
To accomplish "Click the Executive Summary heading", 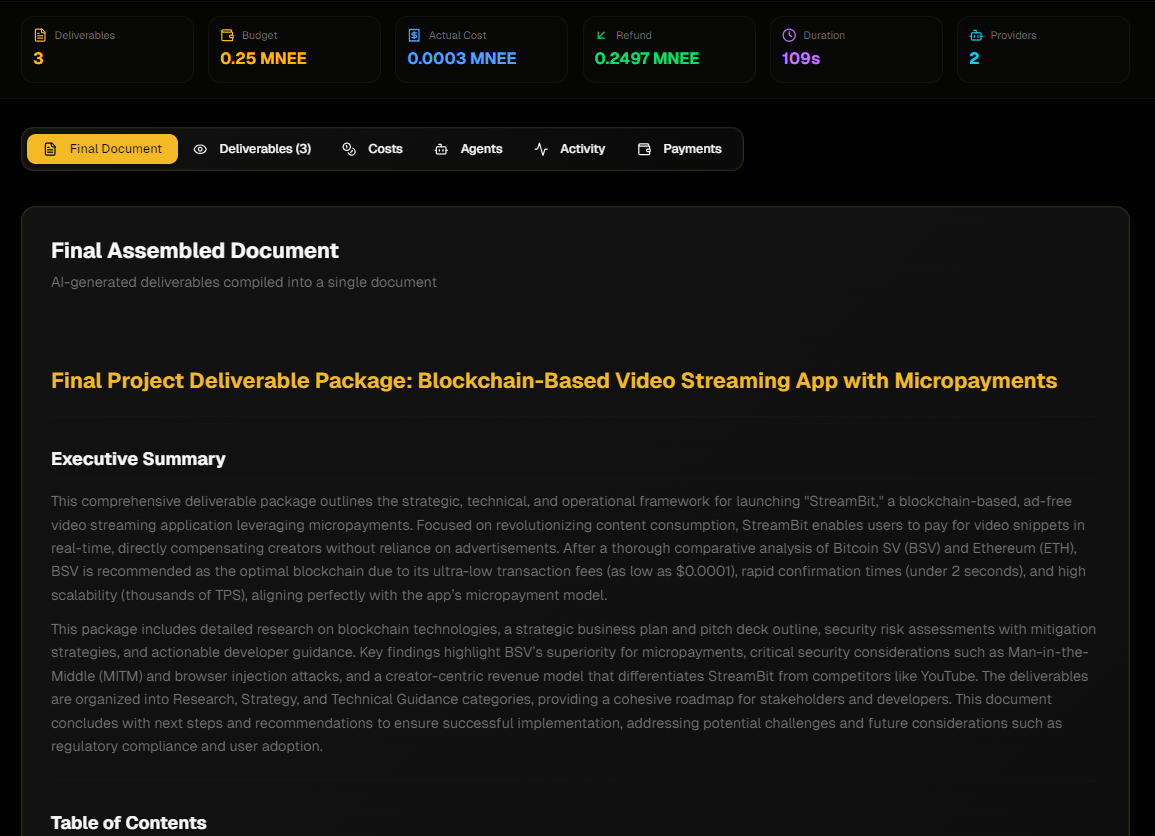I will (x=138, y=459).
